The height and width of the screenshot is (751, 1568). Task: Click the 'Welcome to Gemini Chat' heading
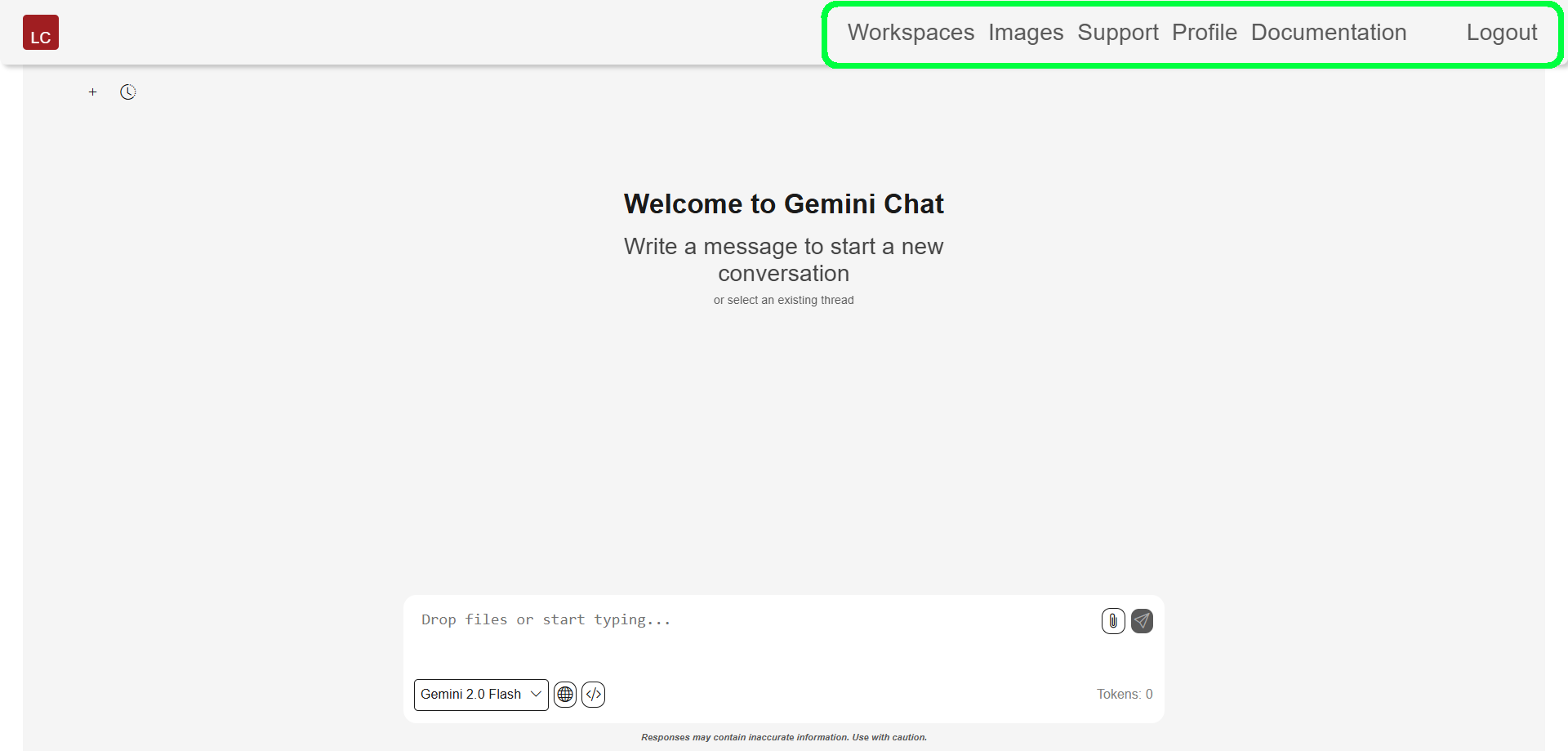click(x=784, y=203)
